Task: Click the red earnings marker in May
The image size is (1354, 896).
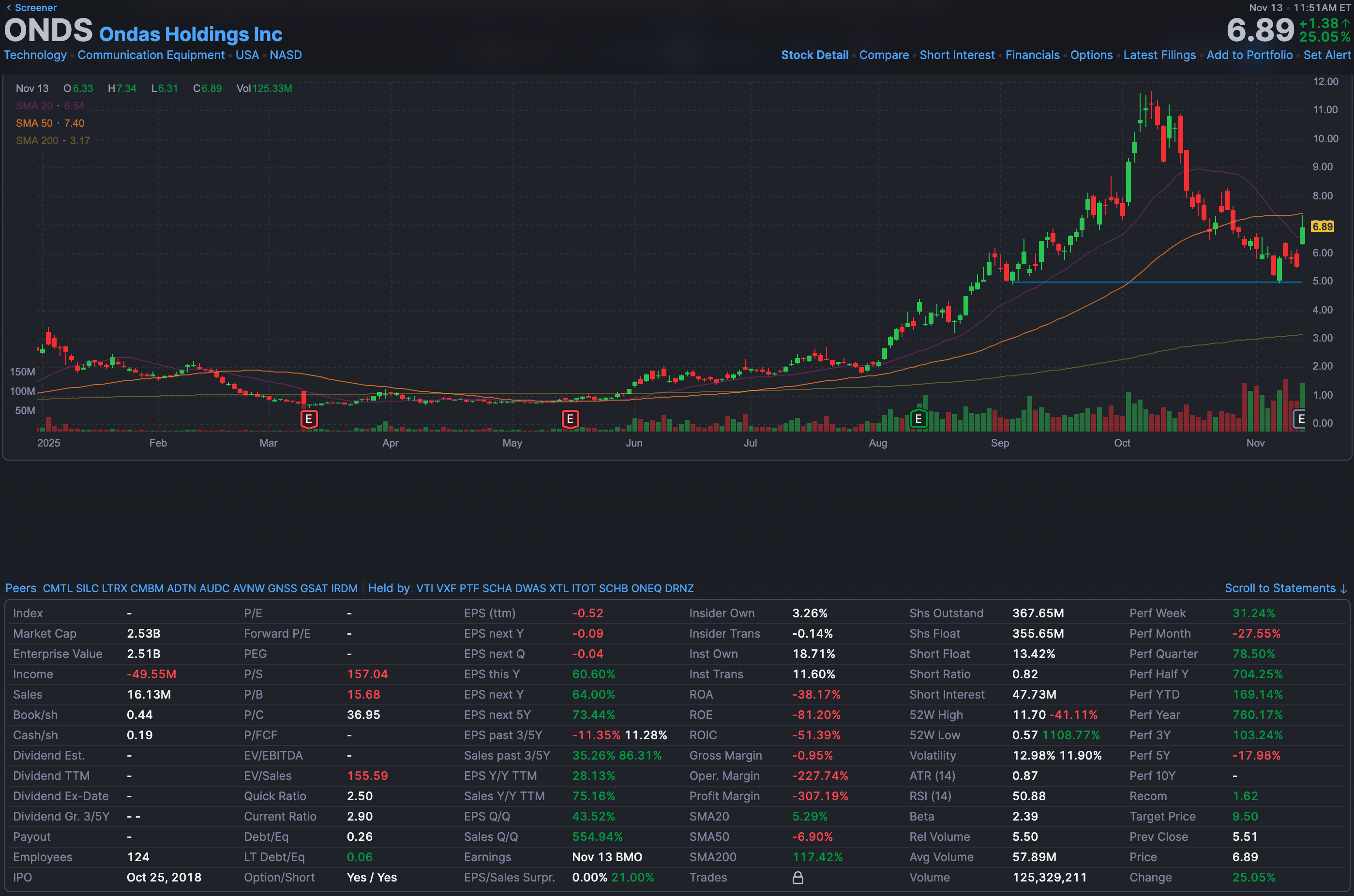Action: (570, 419)
